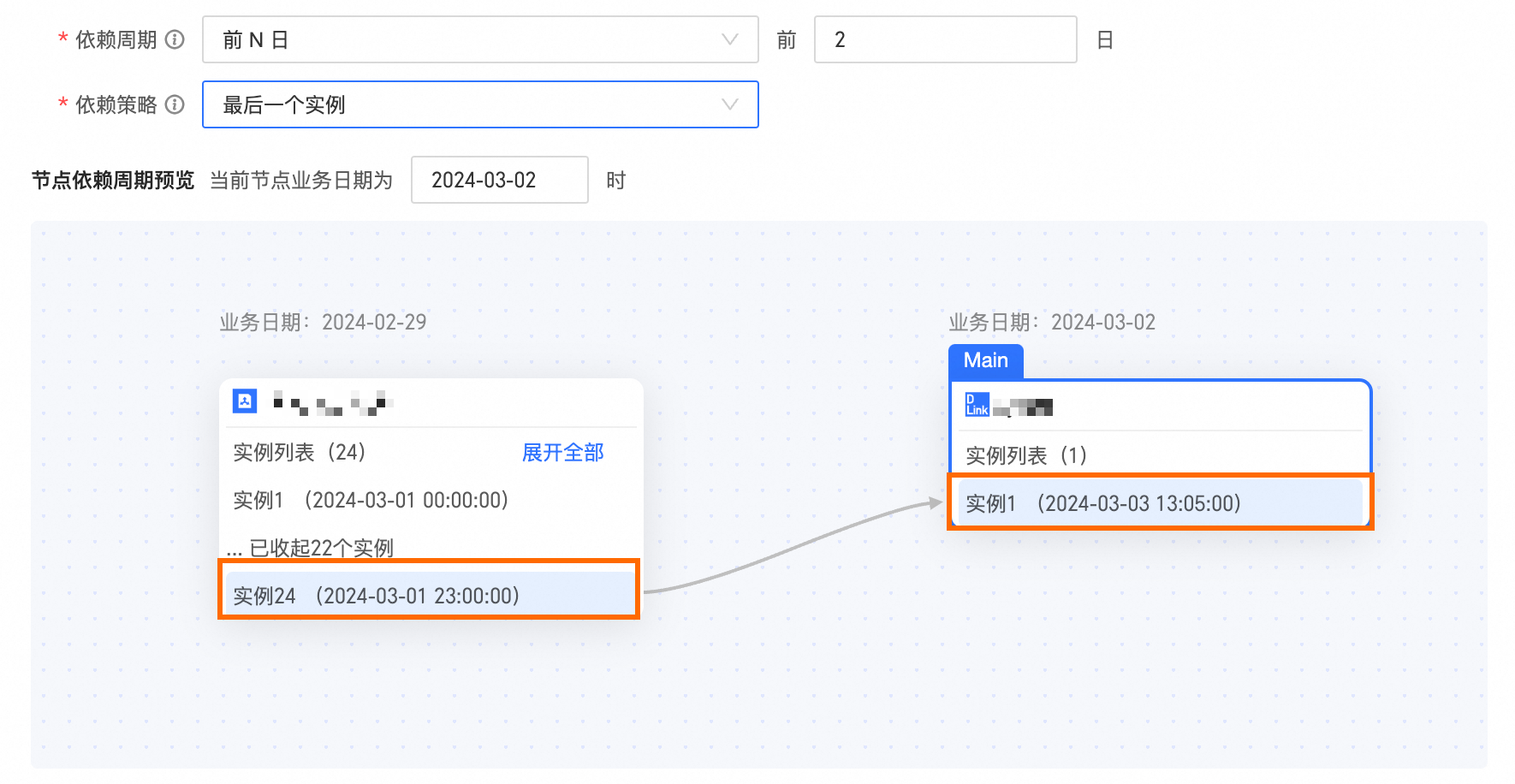Click the chevron arrow of the 最后一个实例 dropdown
The height and width of the screenshot is (784, 1515).
(730, 104)
